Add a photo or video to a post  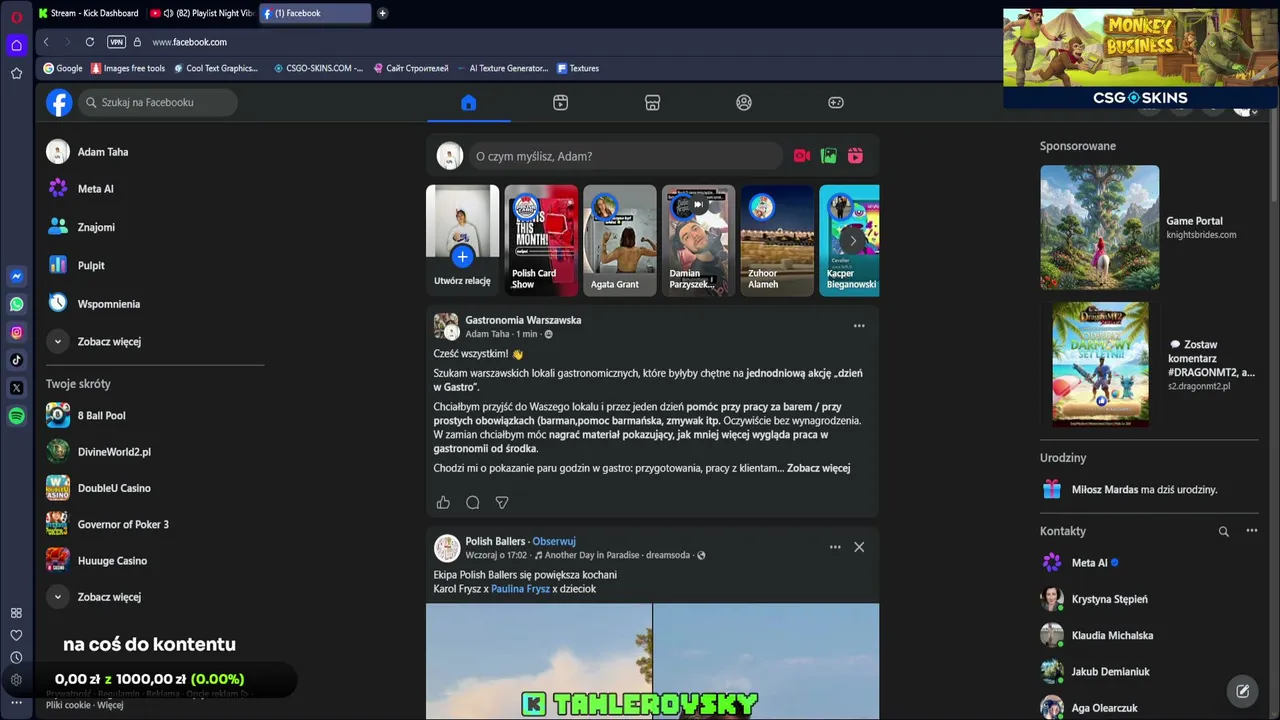828,156
